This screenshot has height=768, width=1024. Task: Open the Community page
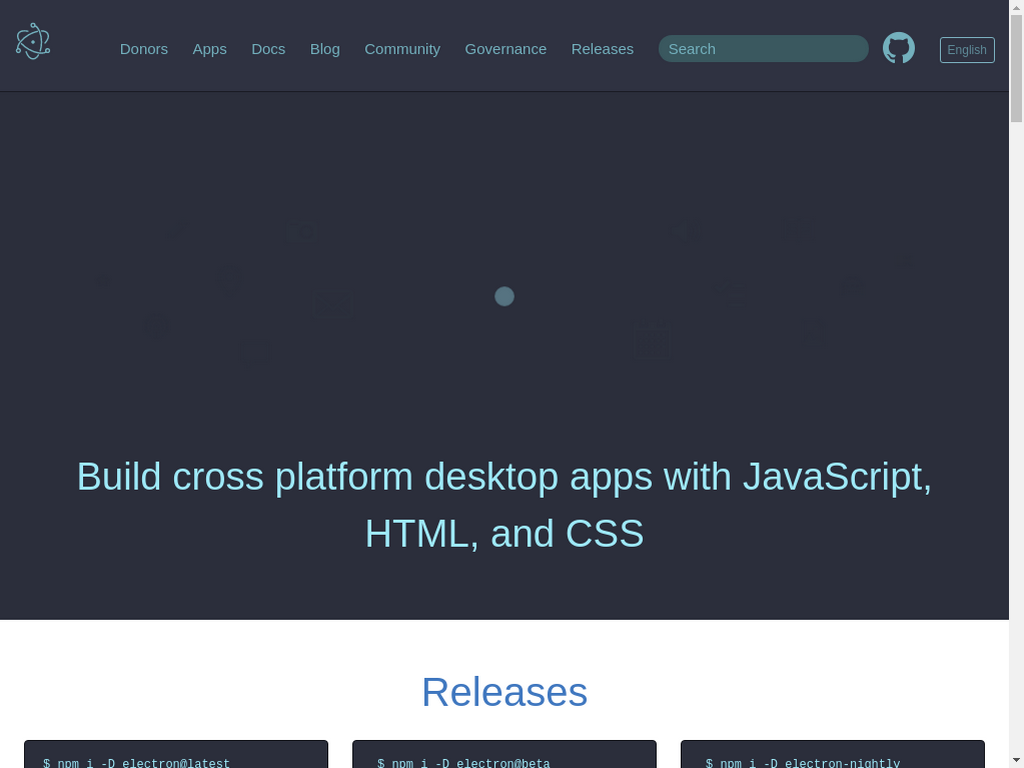402,49
